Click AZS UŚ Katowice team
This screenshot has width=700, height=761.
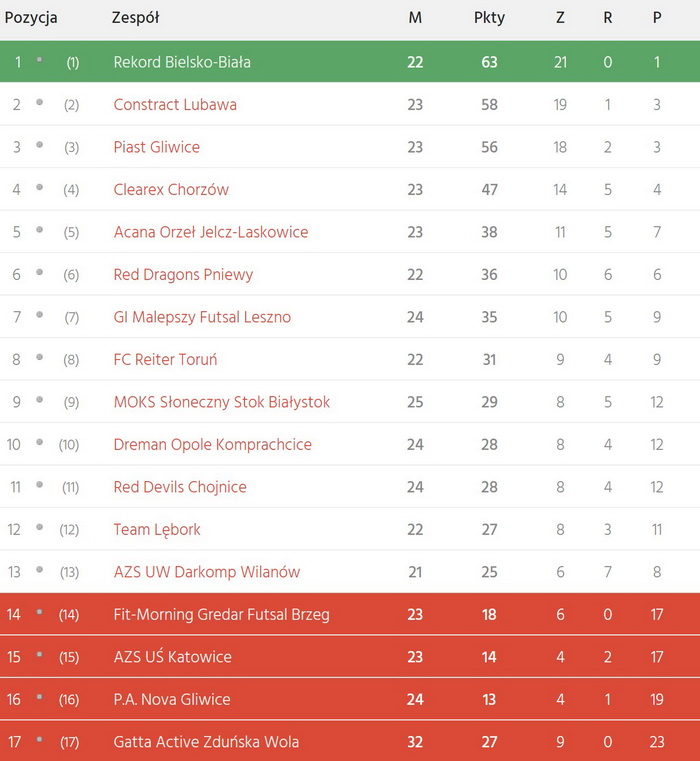(x=172, y=657)
